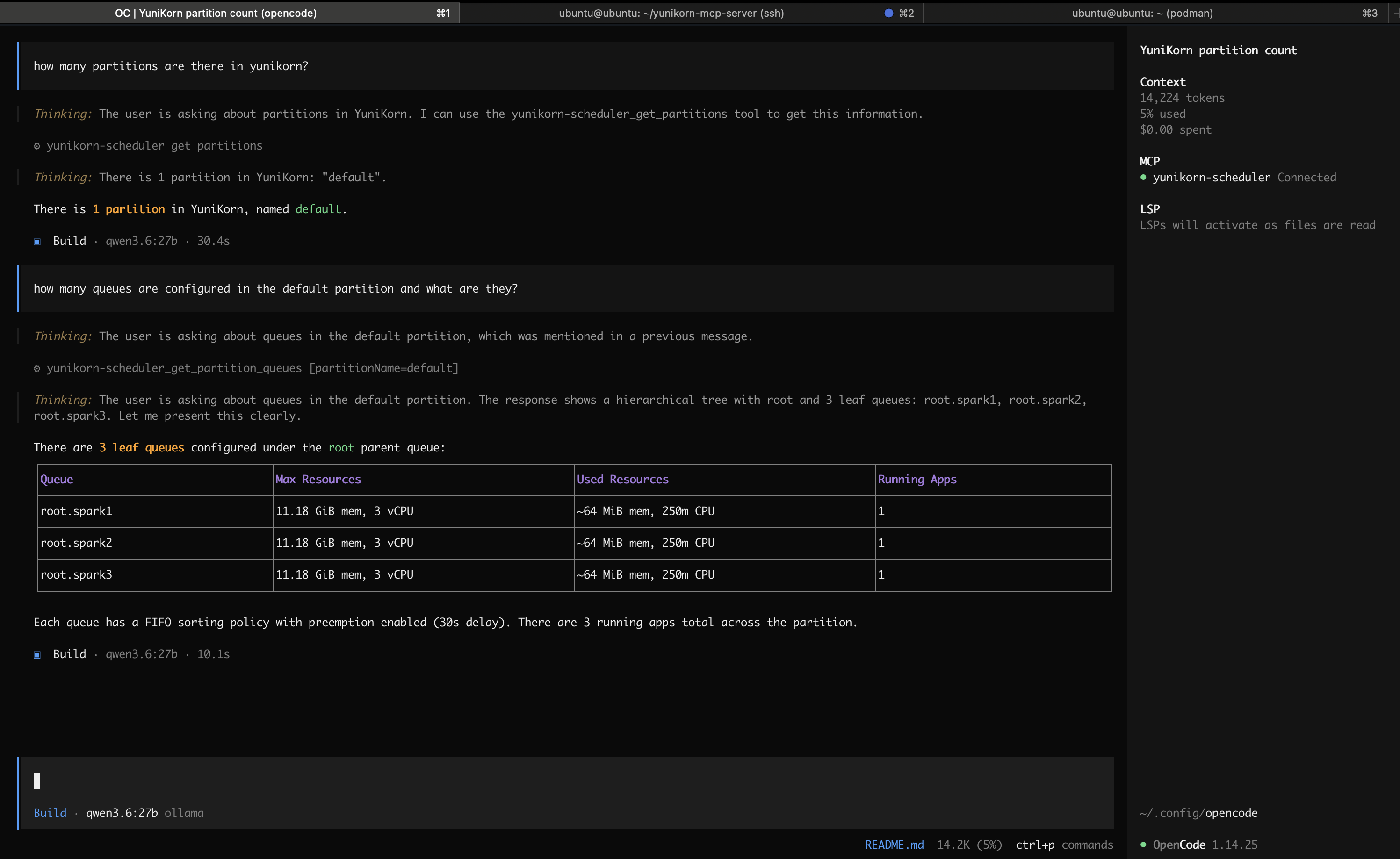Select the first user message about partitions
This screenshot has height=859, width=1400.
566,66
